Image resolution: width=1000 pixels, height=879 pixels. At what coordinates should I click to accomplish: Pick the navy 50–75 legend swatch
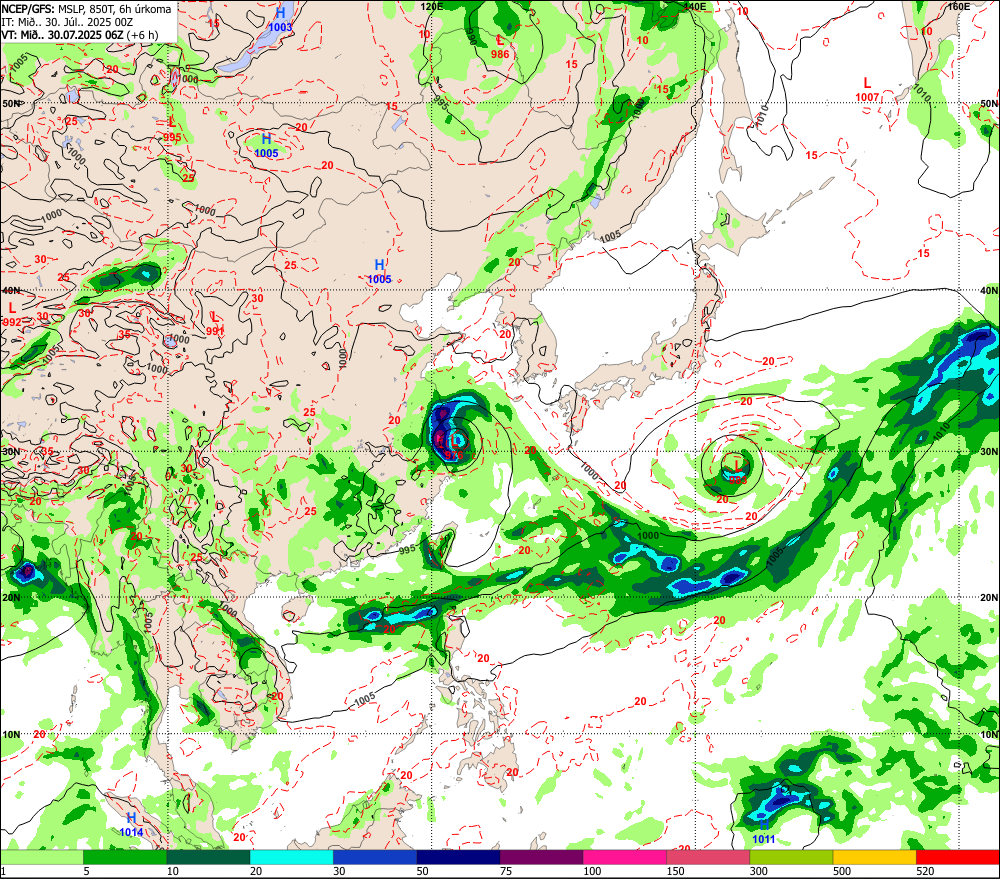tap(458, 857)
